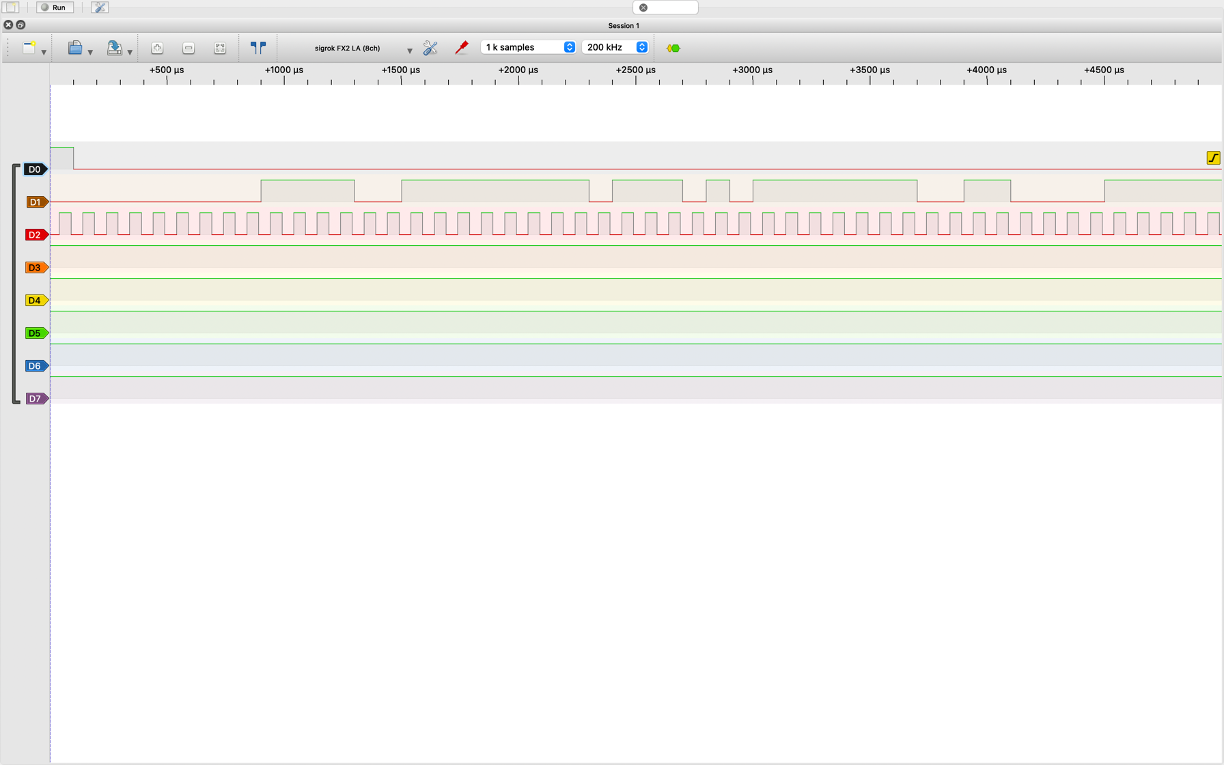Click the Run capture button
The height and width of the screenshot is (766, 1224).
(55, 7)
